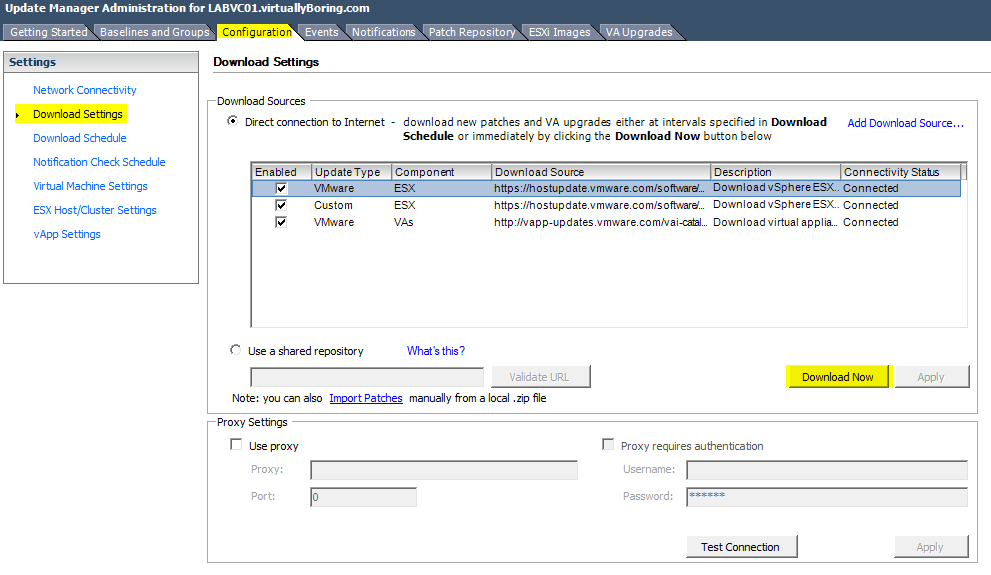Open vApp Settings

[x=67, y=234]
